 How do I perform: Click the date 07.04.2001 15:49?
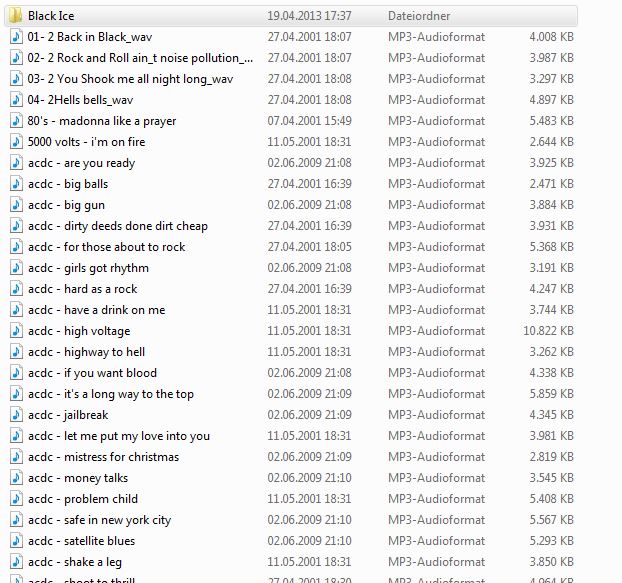[x=309, y=121]
